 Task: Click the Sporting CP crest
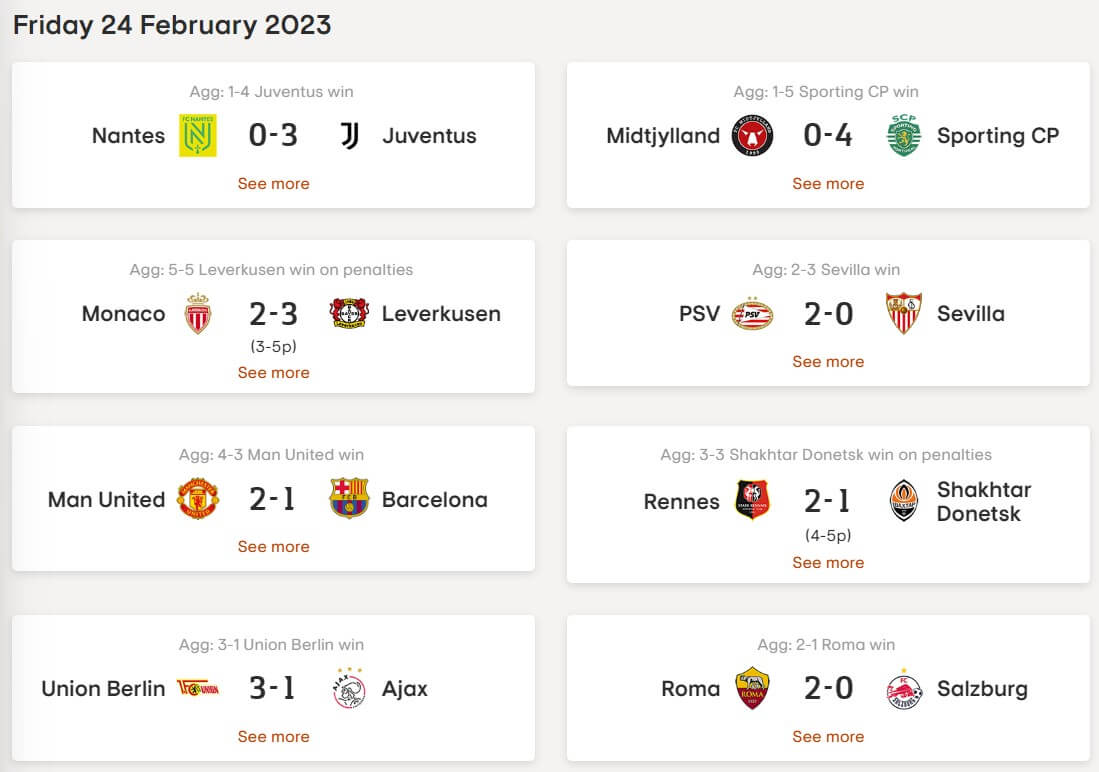pos(903,135)
